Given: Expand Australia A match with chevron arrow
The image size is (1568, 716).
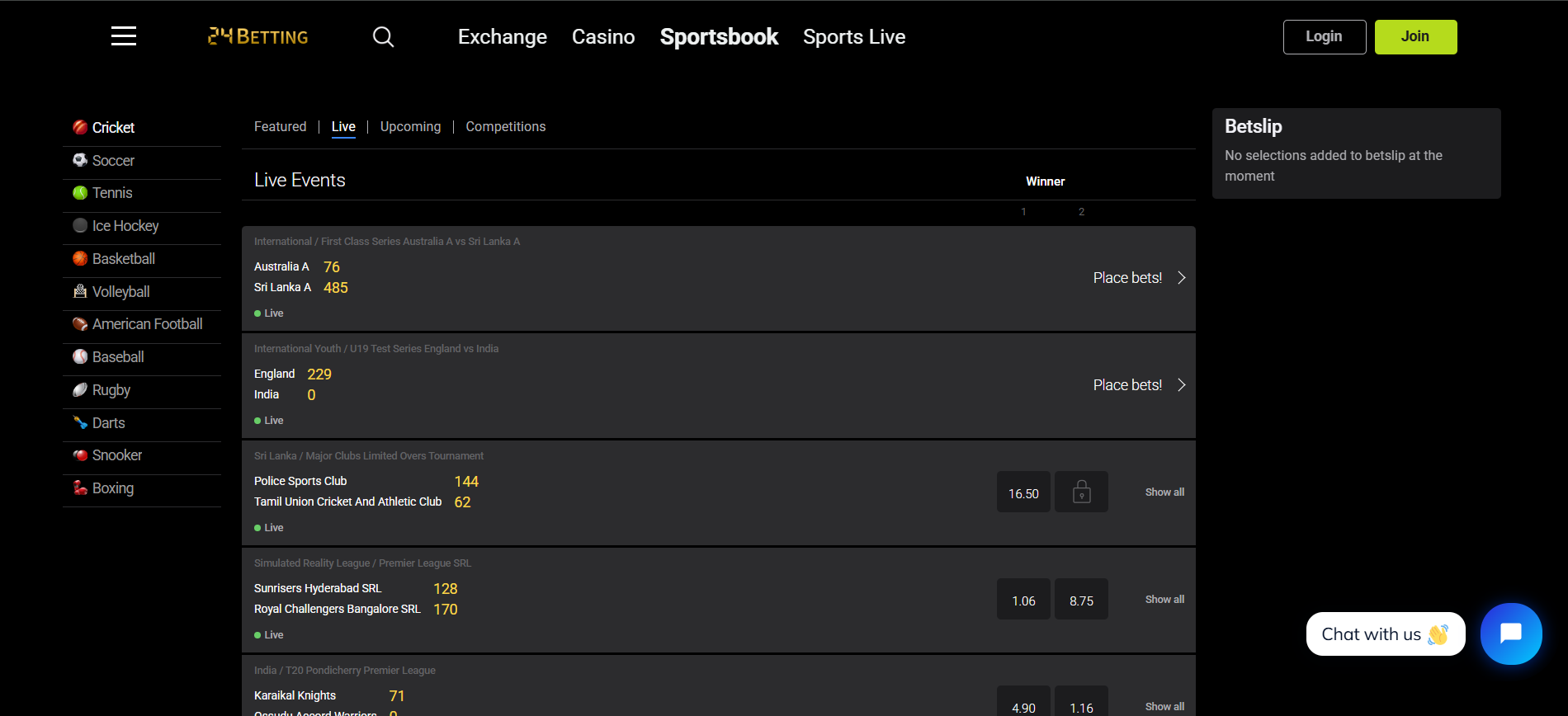Looking at the screenshot, I should point(1181,278).
